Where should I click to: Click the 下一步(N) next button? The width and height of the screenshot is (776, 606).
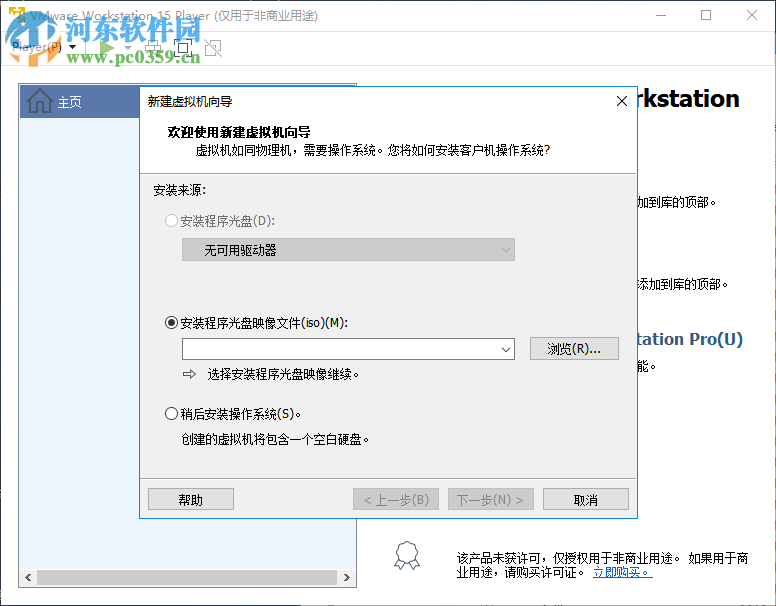point(490,499)
